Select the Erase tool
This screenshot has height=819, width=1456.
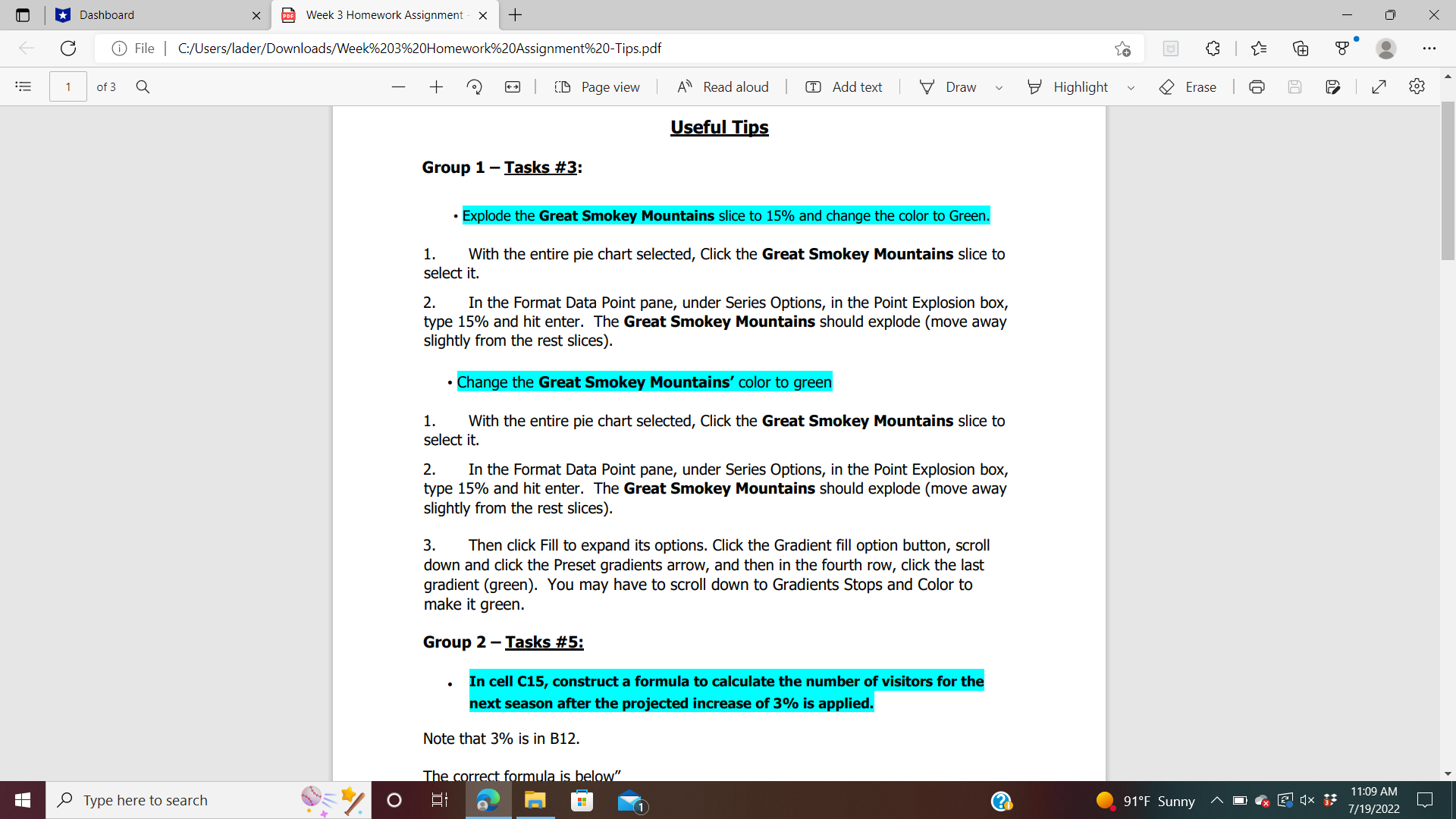[x=1188, y=86]
